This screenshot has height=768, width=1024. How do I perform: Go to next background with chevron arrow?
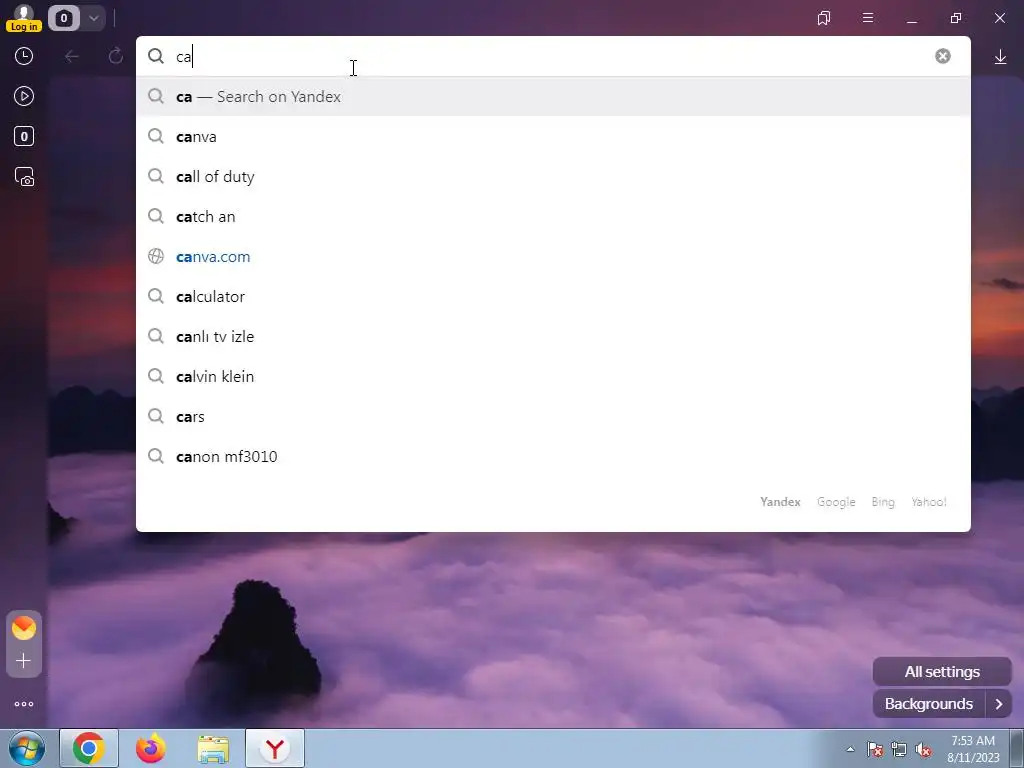(x=999, y=704)
